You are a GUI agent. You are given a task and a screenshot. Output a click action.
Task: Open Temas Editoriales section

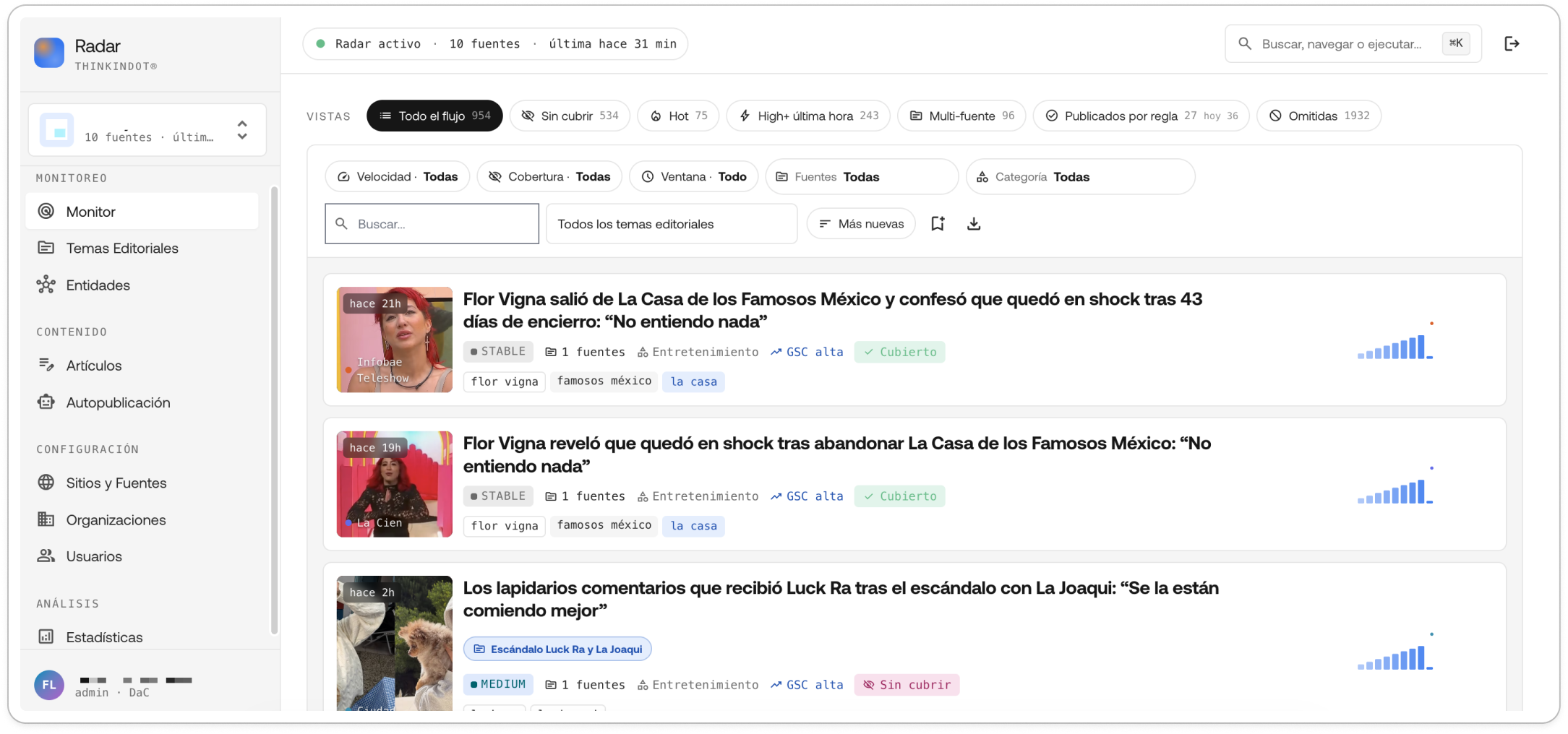click(142, 249)
